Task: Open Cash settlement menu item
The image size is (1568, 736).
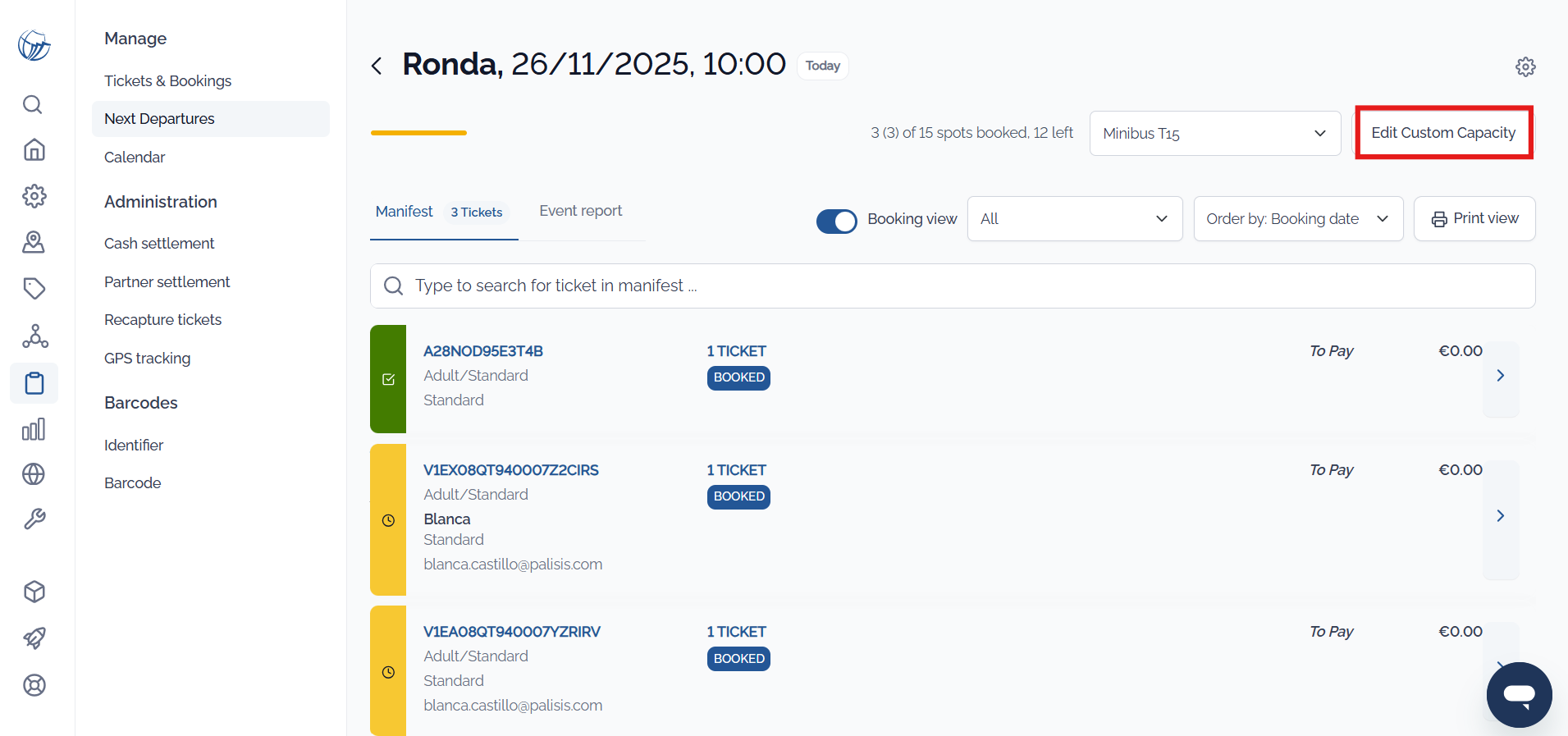Action: click(x=159, y=244)
